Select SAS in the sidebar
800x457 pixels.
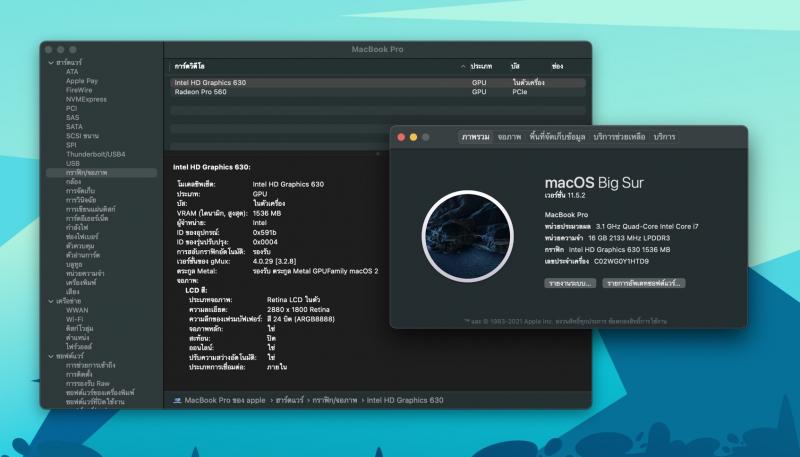(72, 118)
